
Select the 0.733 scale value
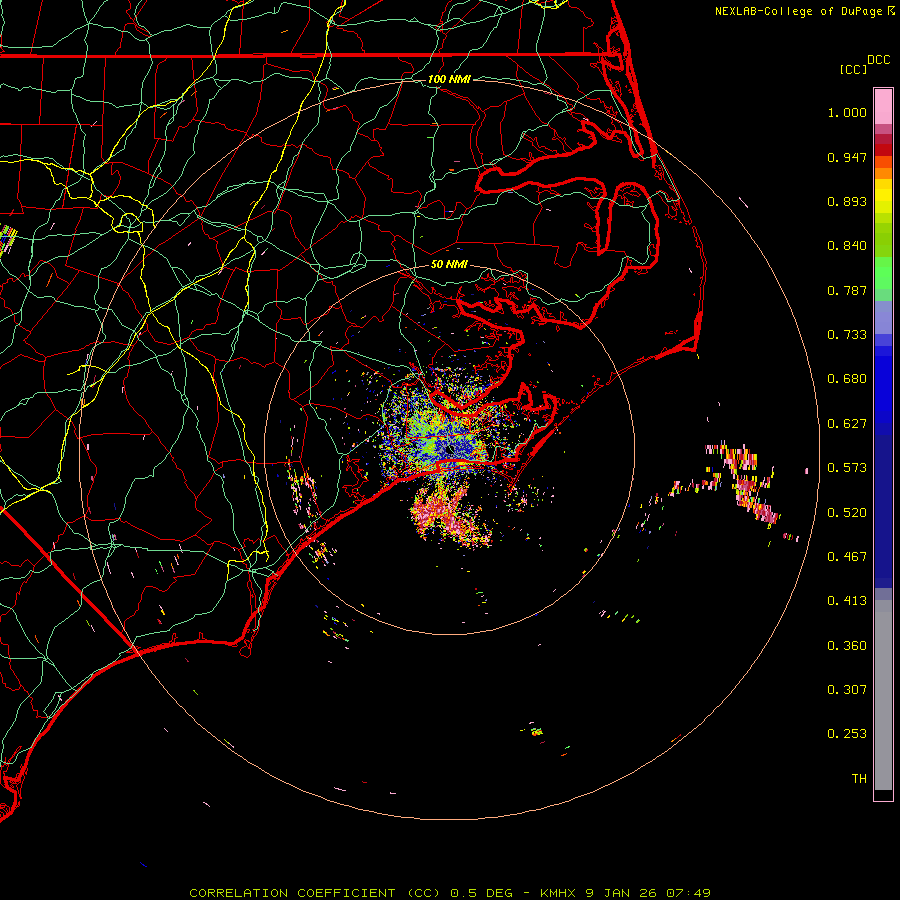(847, 335)
